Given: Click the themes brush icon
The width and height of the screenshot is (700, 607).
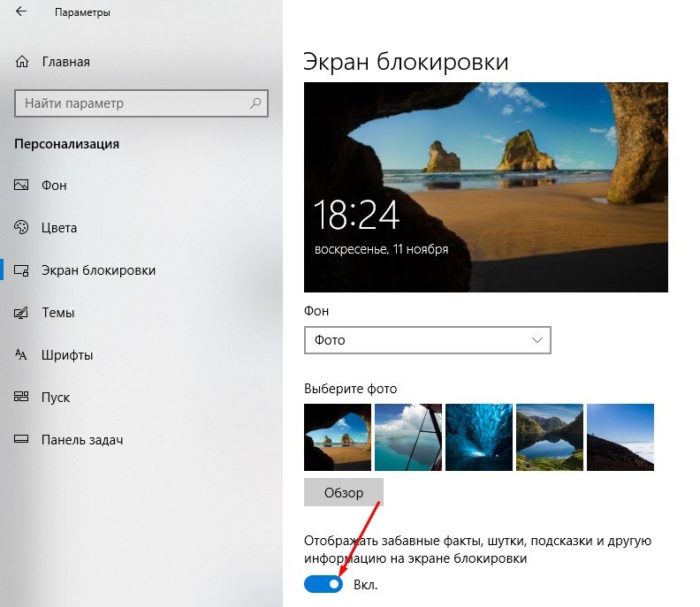Looking at the screenshot, I should tap(21, 312).
